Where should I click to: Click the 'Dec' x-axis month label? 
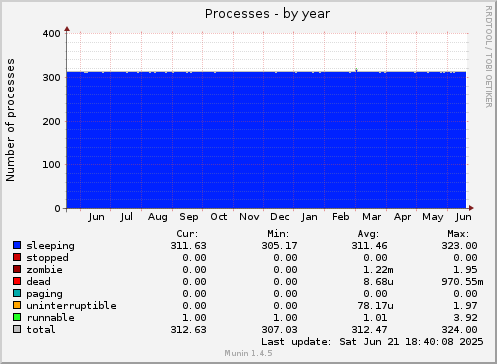[x=280, y=217]
